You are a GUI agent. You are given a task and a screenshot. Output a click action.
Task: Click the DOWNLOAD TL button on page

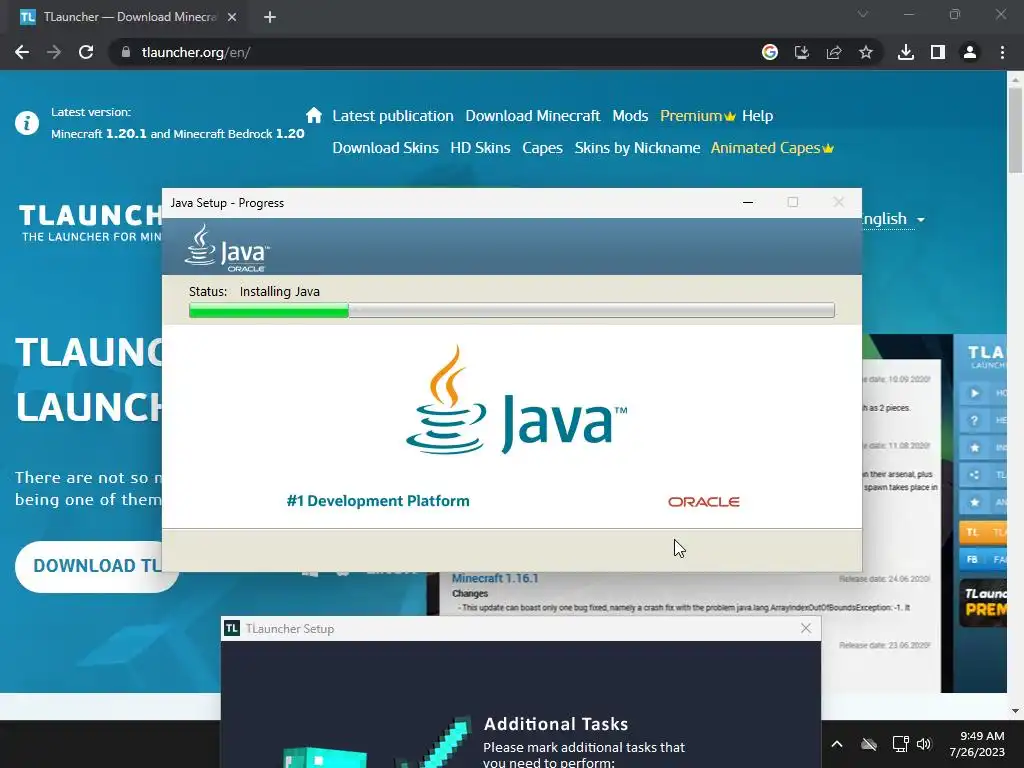tap(89, 566)
